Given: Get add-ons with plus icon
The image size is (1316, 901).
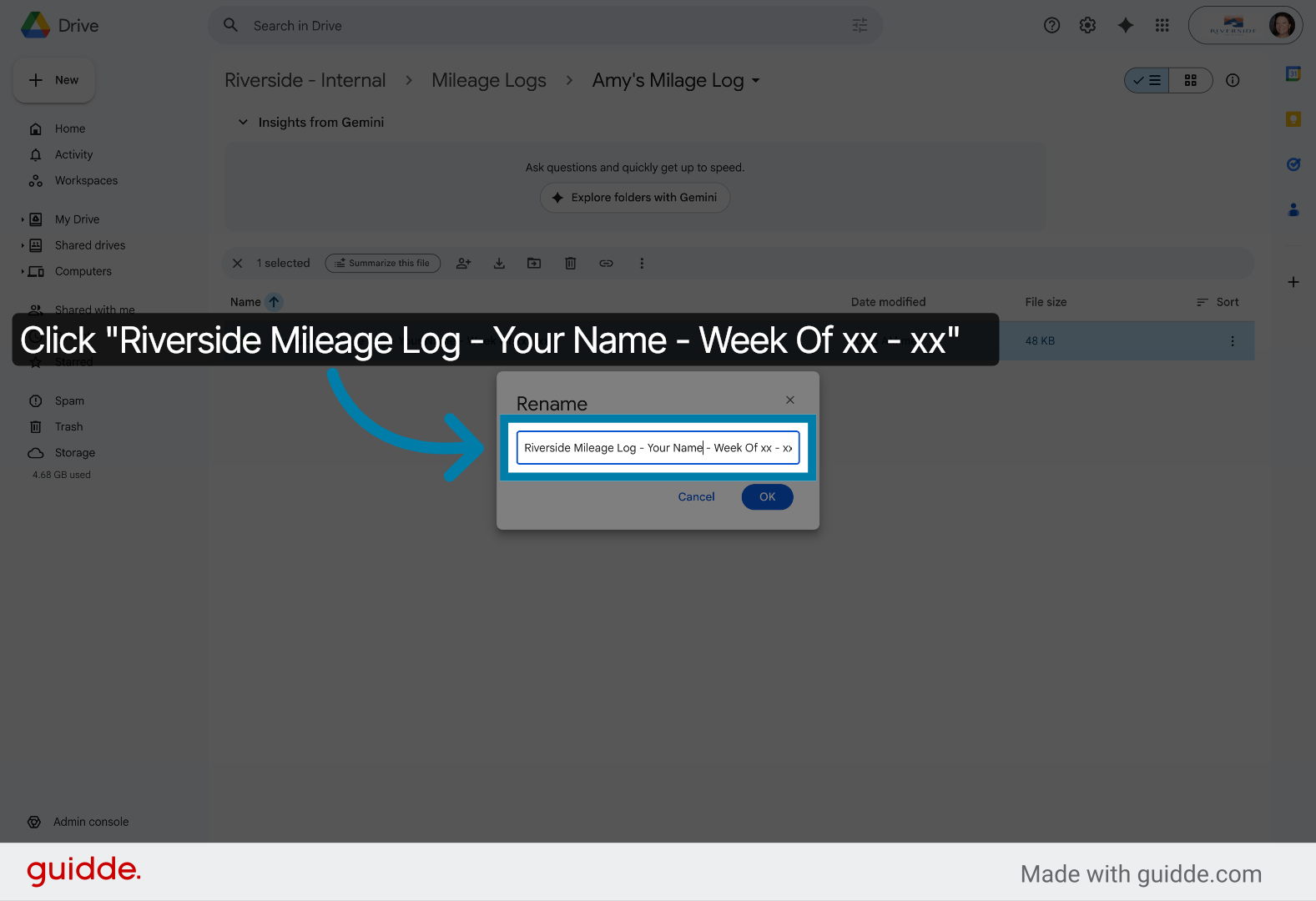Looking at the screenshot, I should tap(1293, 282).
